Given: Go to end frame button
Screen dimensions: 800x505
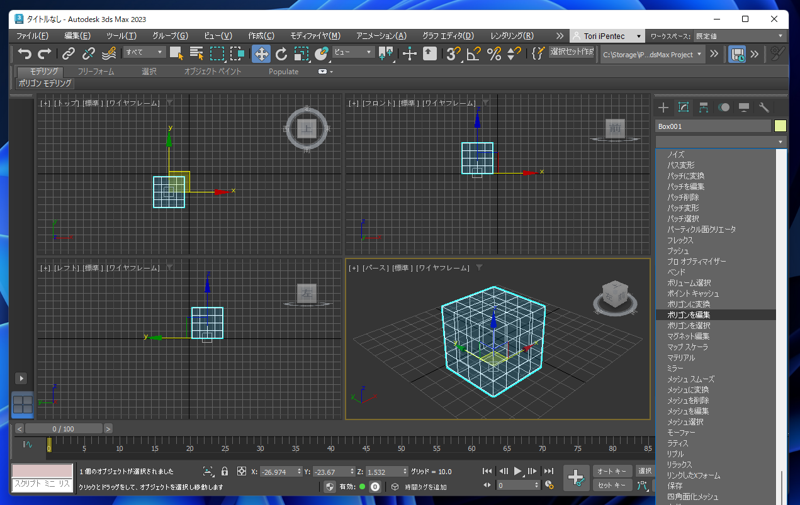Looking at the screenshot, I should click(x=548, y=471).
